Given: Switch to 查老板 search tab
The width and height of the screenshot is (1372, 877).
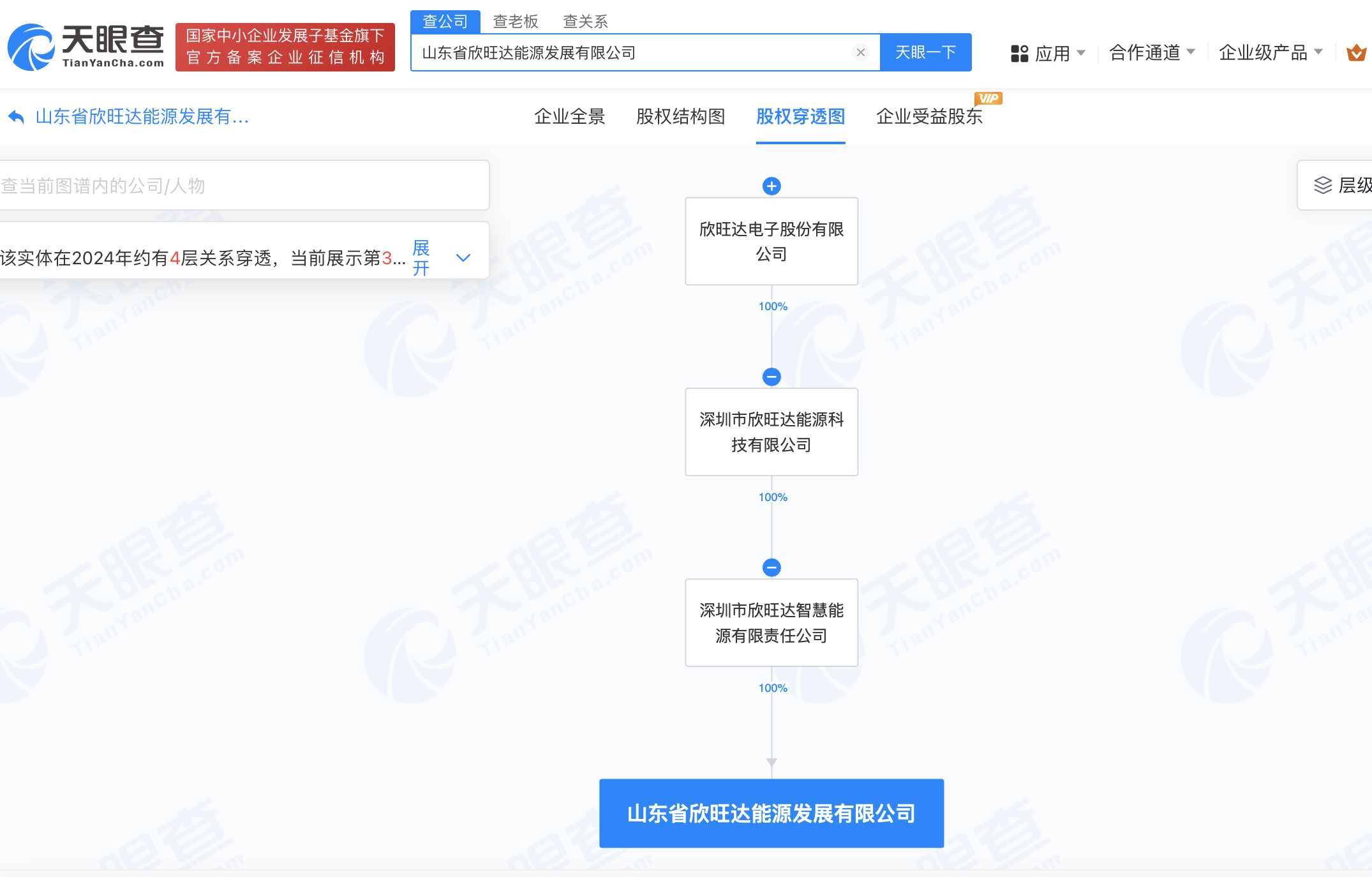Looking at the screenshot, I should 516,22.
